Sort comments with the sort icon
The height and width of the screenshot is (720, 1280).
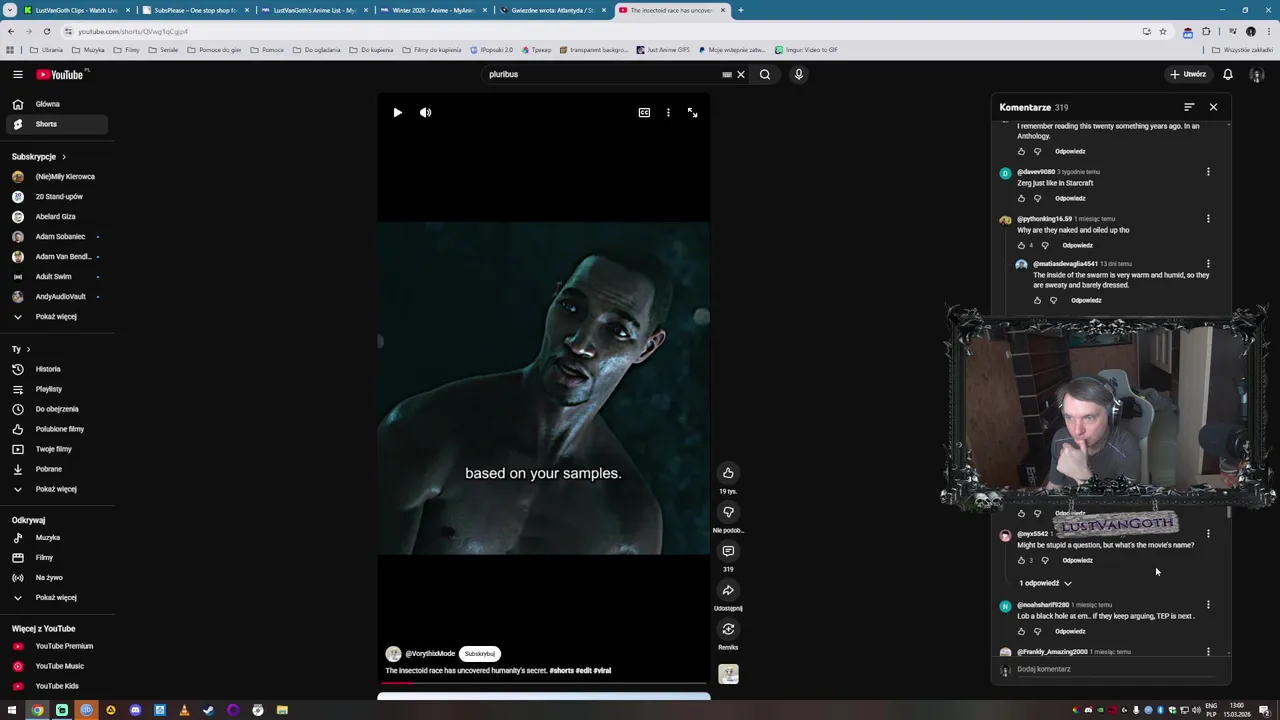(1189, 107)
